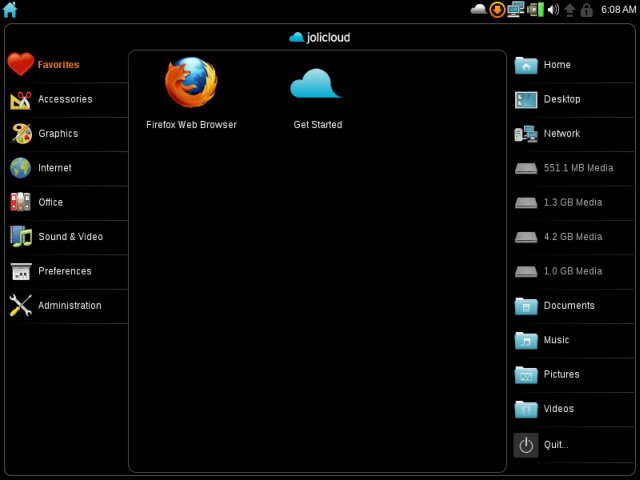Click the padlock tray icon
Viewport: 640px width, 480px height.
coord(587,10)
